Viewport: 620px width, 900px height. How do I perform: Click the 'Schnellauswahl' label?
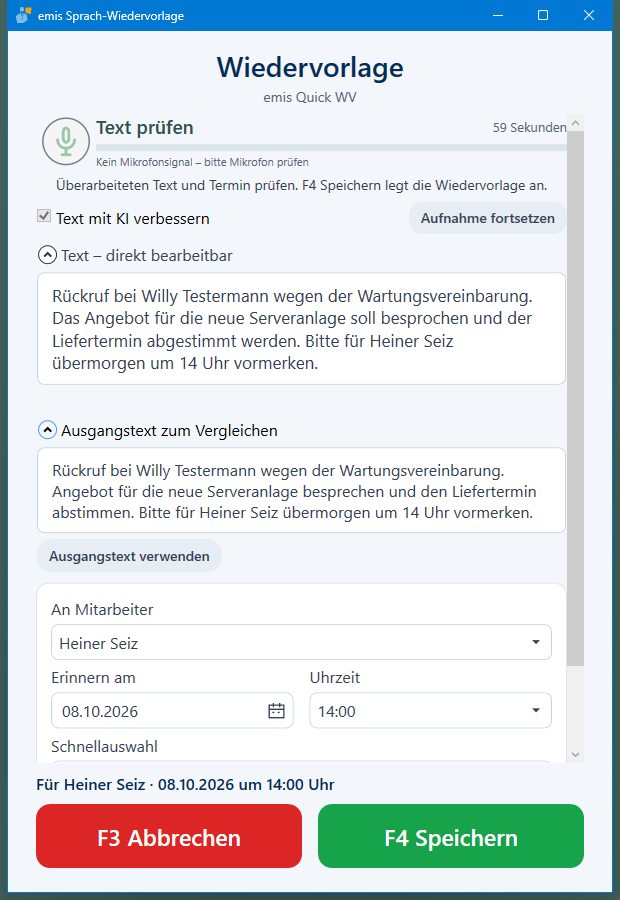(104, 747)
